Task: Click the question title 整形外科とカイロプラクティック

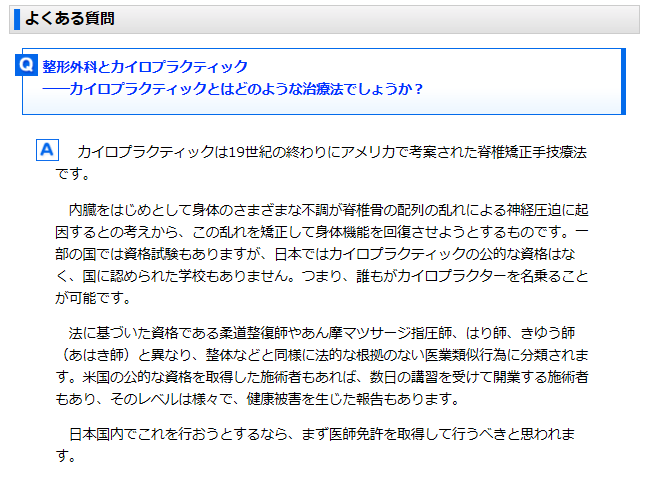Action: point(145,67)
